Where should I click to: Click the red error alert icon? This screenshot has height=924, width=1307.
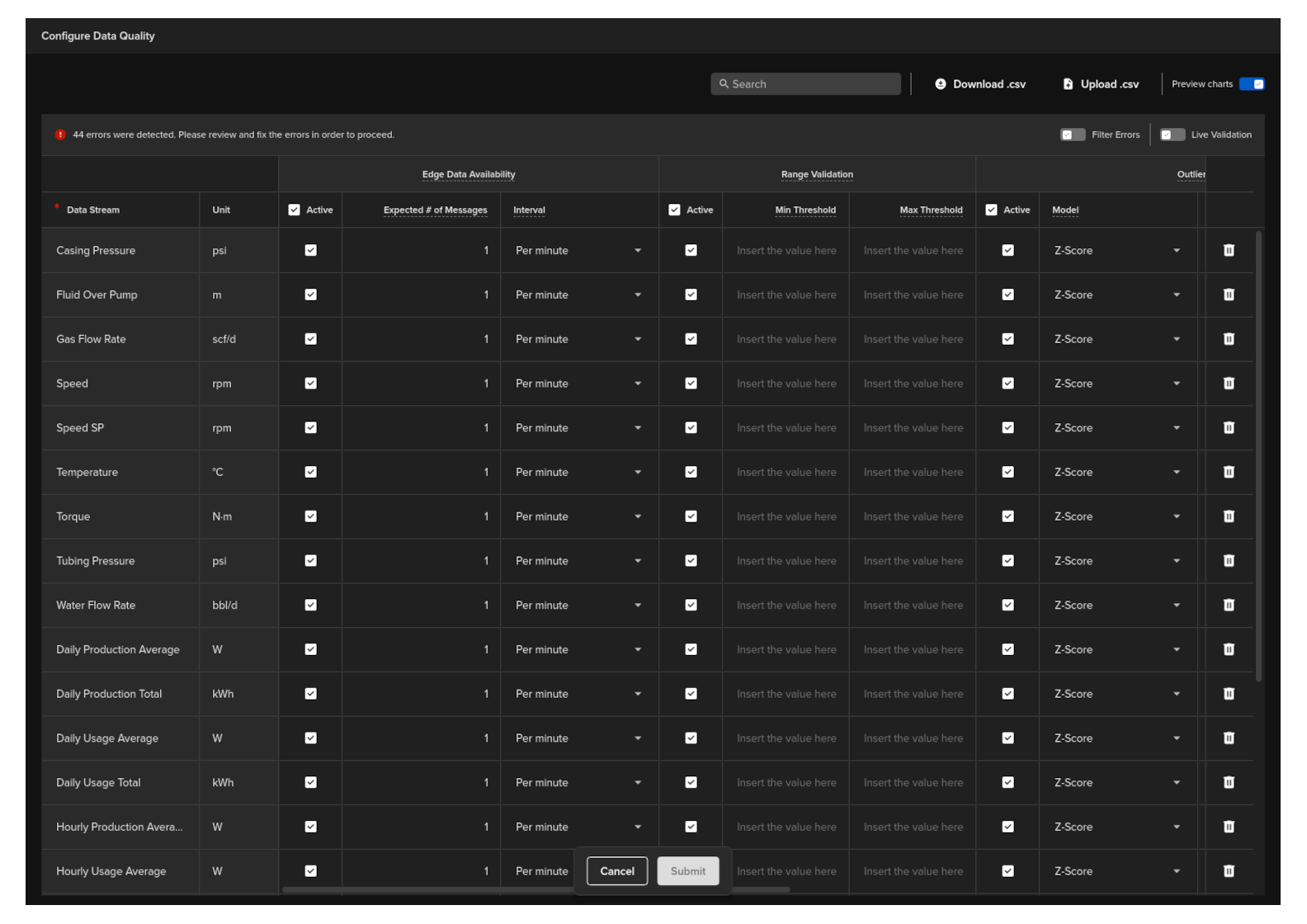pyautogui.click(x=60, y=135)
